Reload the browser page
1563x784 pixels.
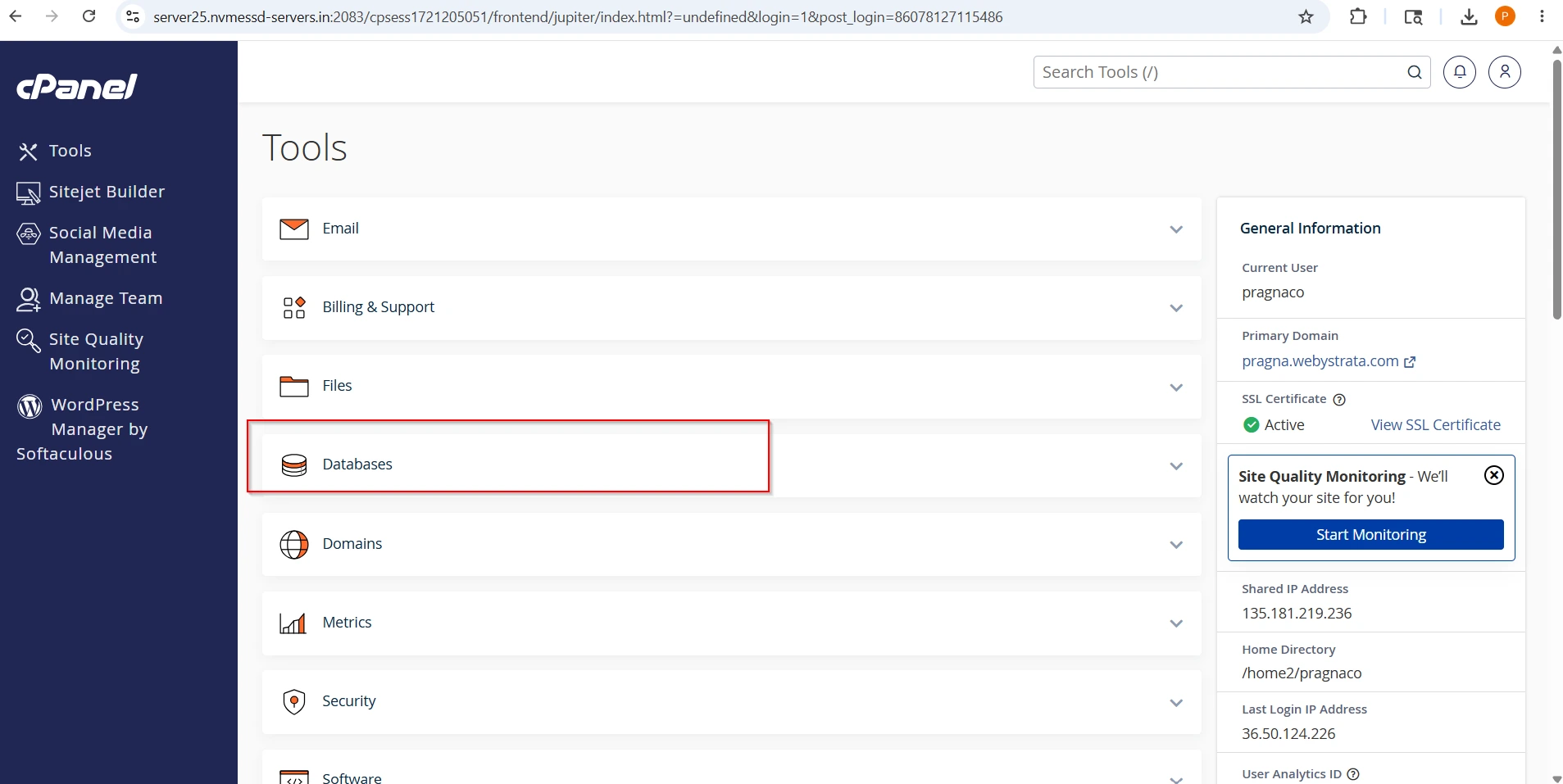coord(89,16)
